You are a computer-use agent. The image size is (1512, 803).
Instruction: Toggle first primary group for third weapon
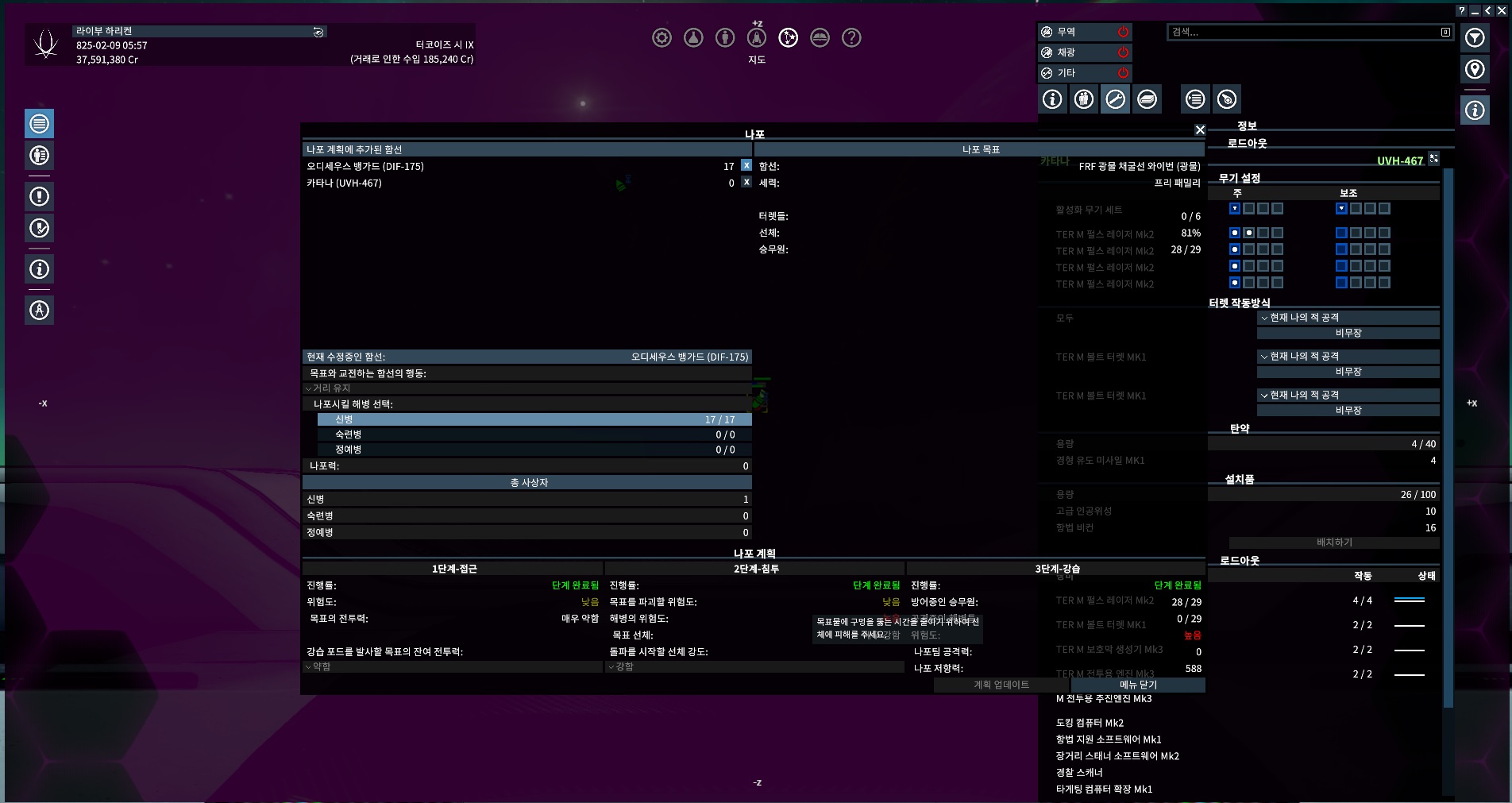pyautogui.click(x=1235, y=266)
